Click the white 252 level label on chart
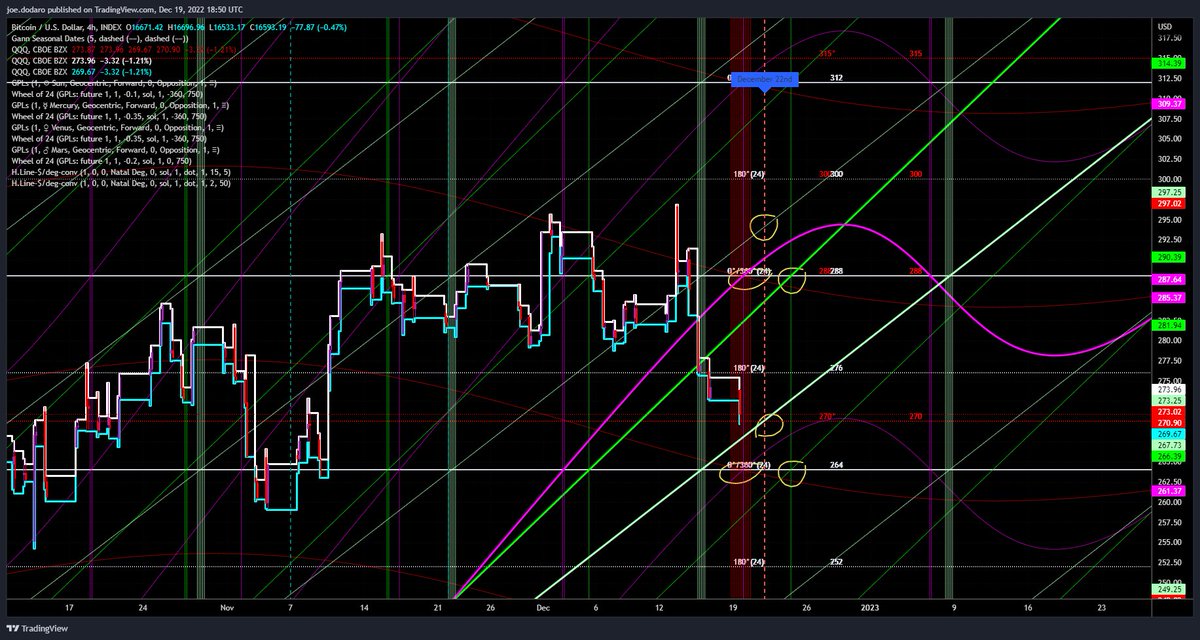 837,562
